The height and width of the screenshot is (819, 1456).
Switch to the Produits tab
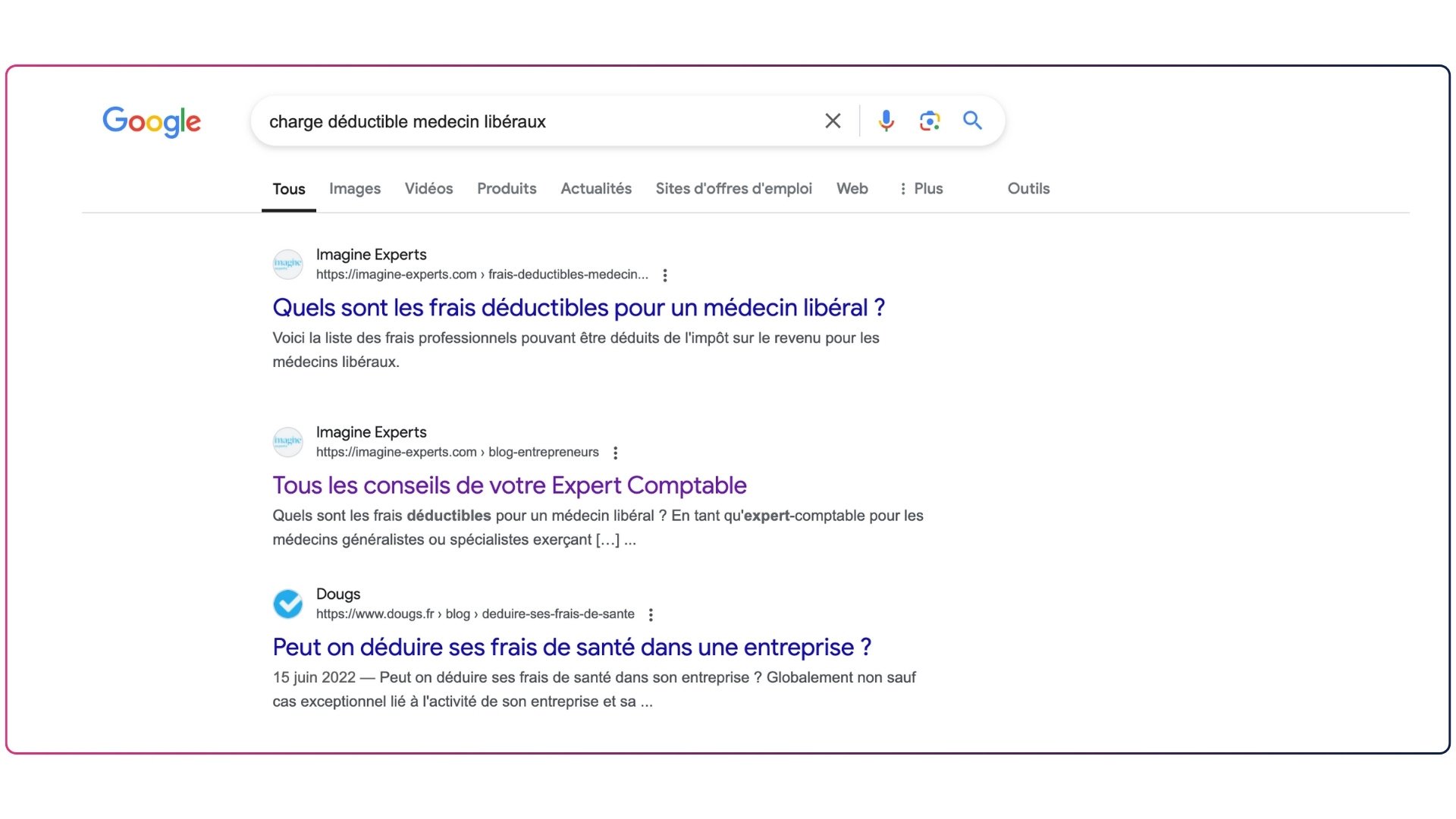pos(507,189)
